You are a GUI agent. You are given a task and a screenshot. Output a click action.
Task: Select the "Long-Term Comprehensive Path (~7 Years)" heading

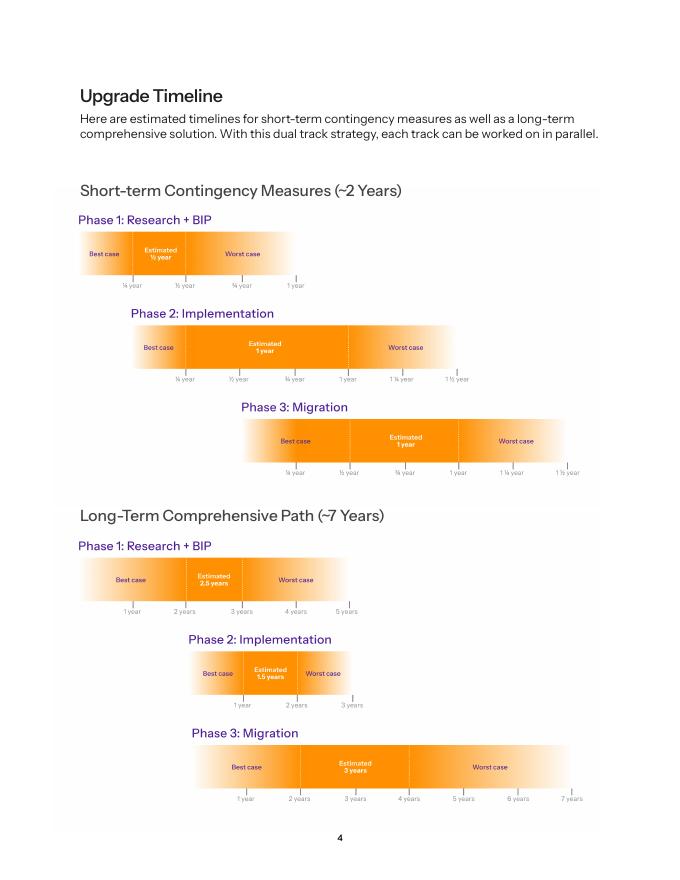232,516
